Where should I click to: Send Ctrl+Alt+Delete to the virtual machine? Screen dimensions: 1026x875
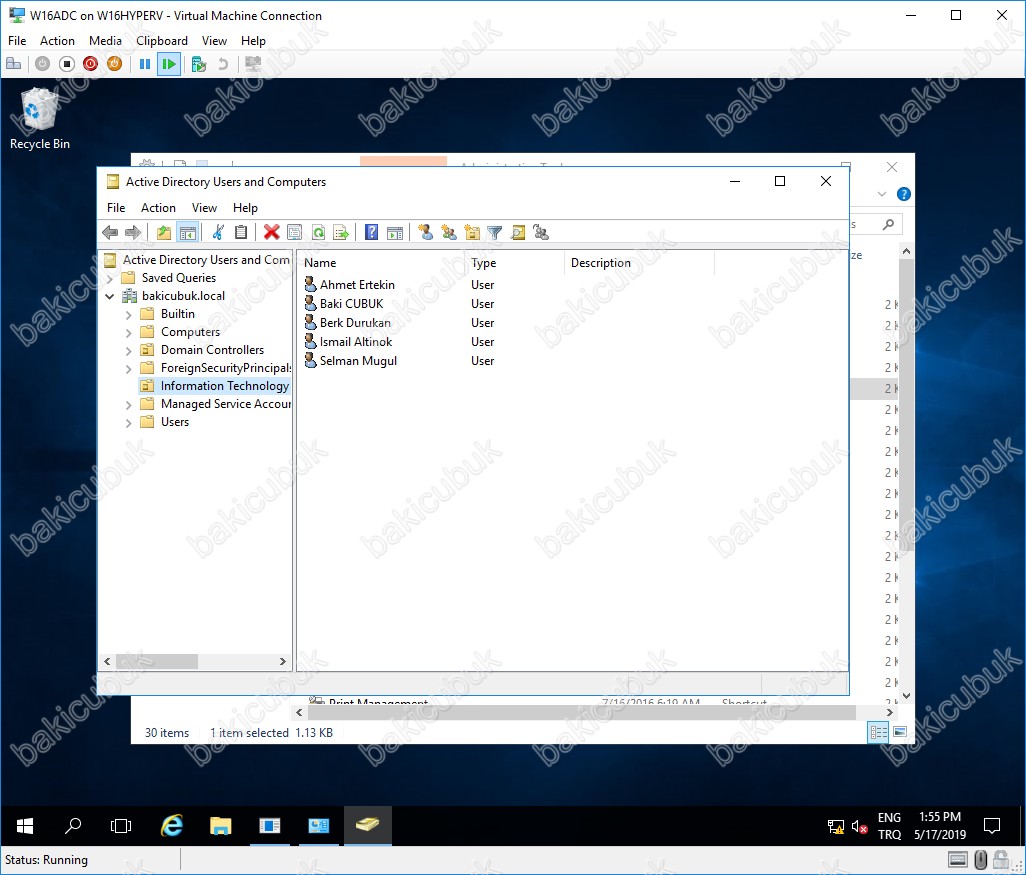click(x=14, y=64)
